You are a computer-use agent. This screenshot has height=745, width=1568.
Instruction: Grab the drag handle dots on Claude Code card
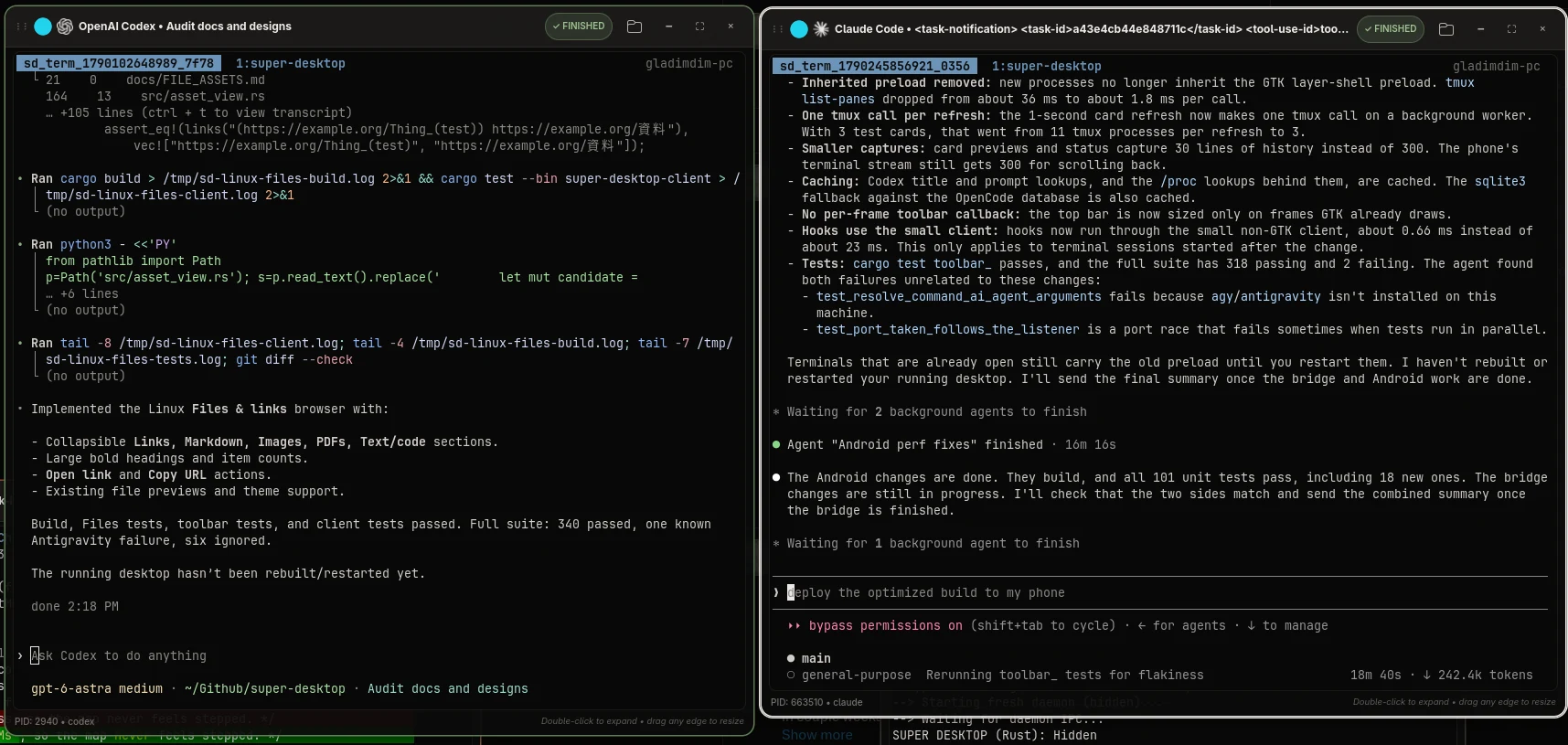pyautogui.click(x=778, y=29)
